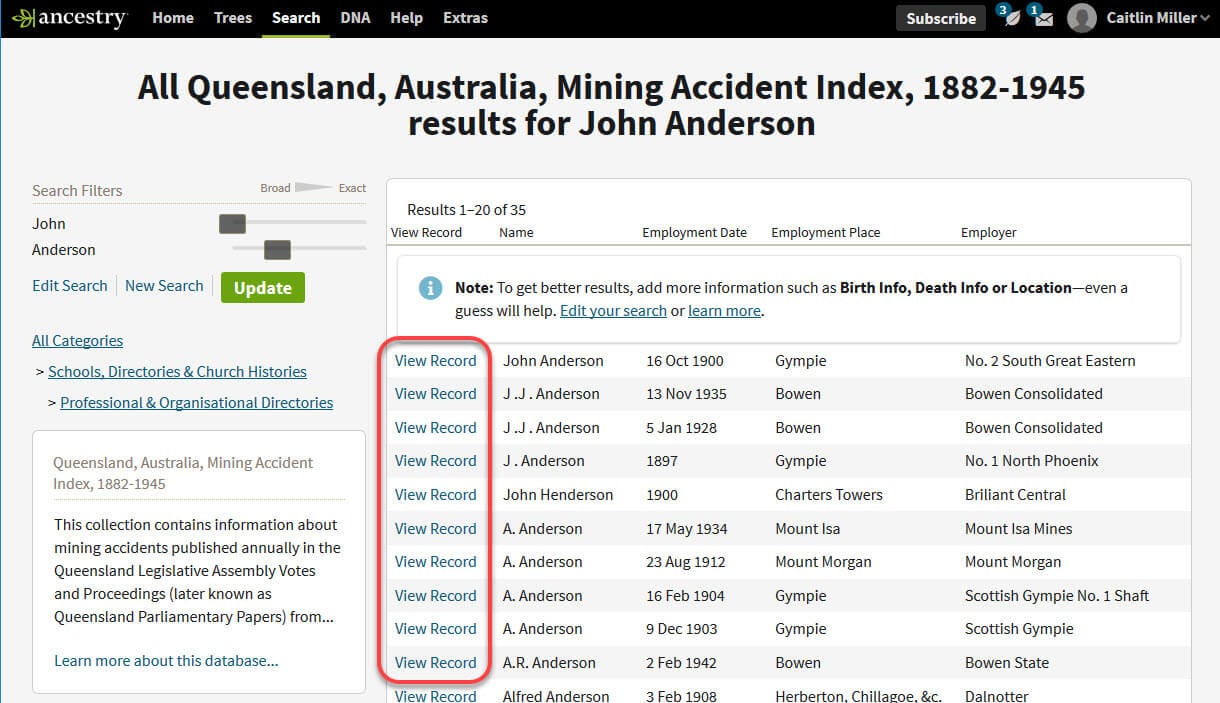Open Schools, Directories & Church Histories category

pos(177,372)
